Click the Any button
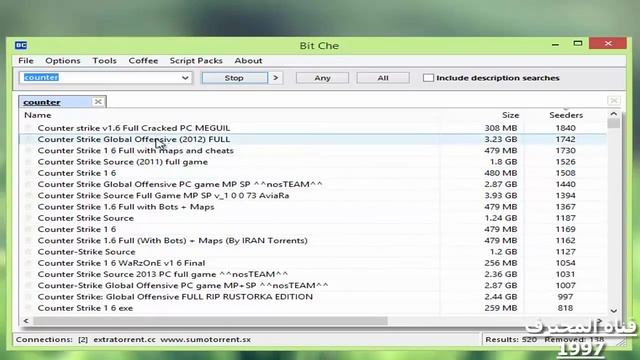Image resolution: width=640 pixels, height=360 pixels. pyautogui.click(x=322, y=78)
